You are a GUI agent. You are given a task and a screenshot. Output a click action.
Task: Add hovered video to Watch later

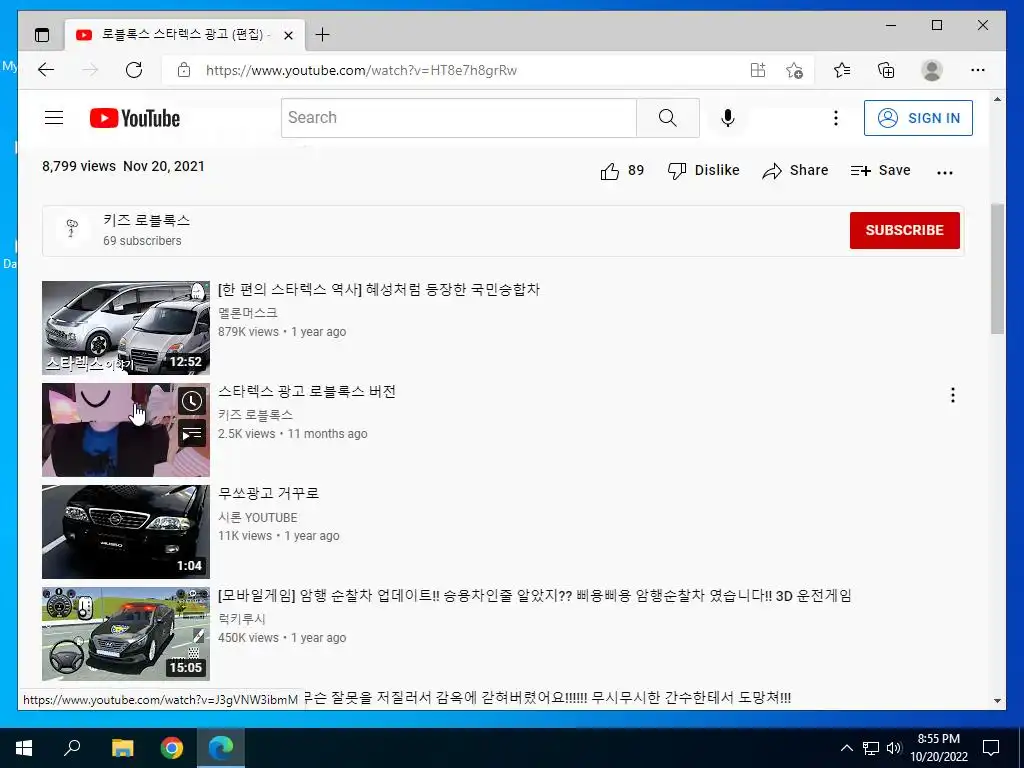pyautogui.click(x=191, y=401)
